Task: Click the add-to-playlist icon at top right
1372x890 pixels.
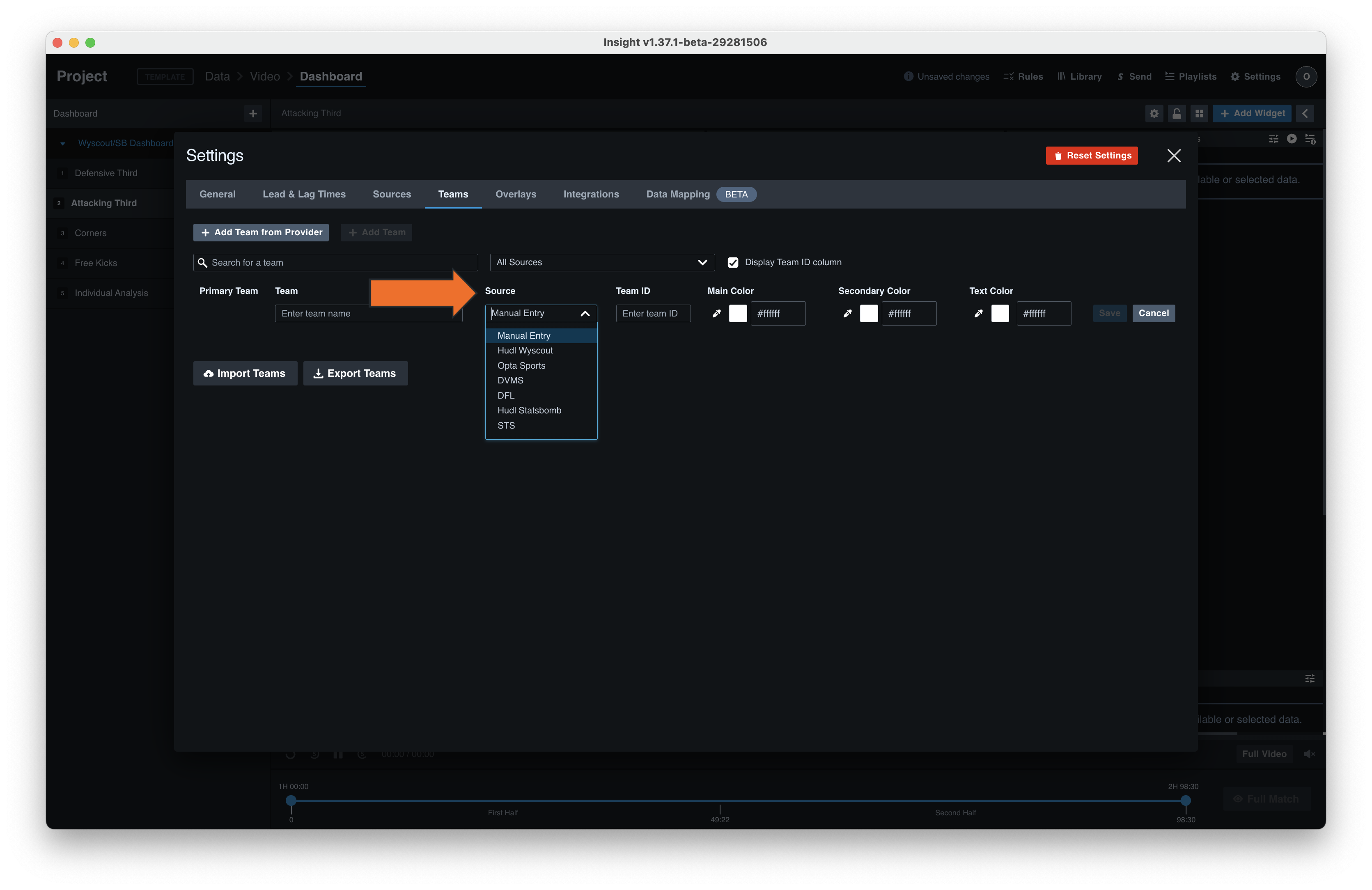Action: pos(1310,139)
